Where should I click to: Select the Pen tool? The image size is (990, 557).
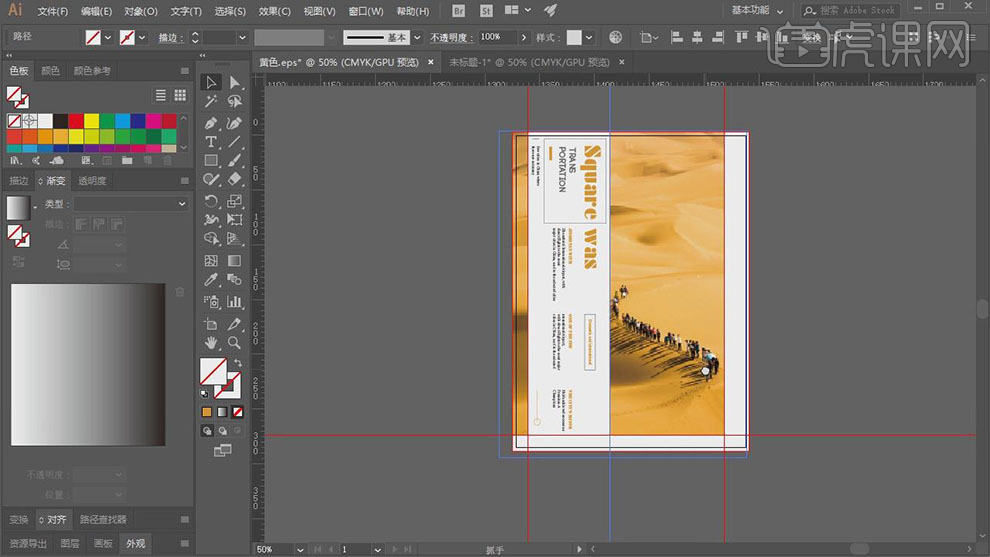(211, 123)
